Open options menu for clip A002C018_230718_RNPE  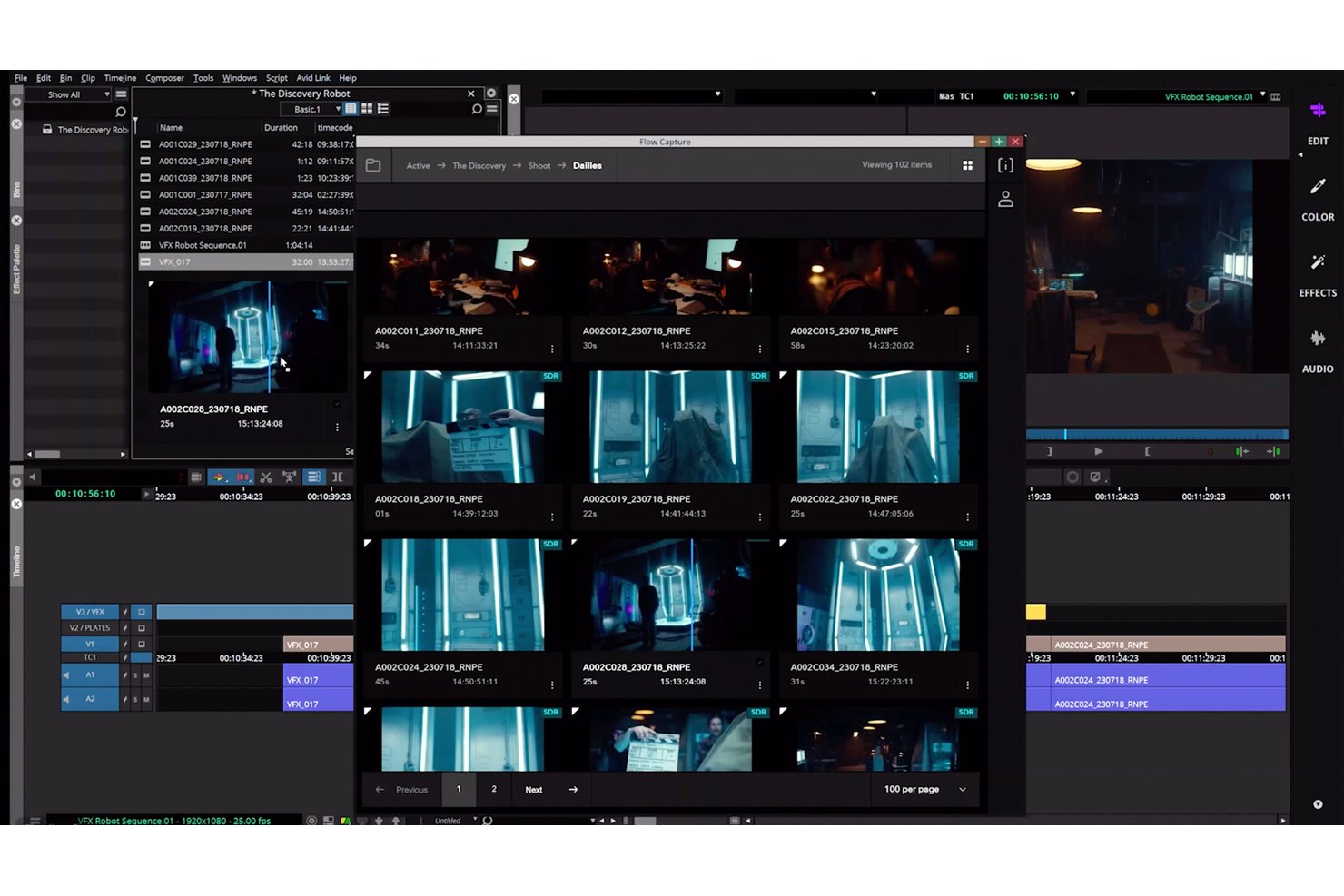[x=552, y=517]
